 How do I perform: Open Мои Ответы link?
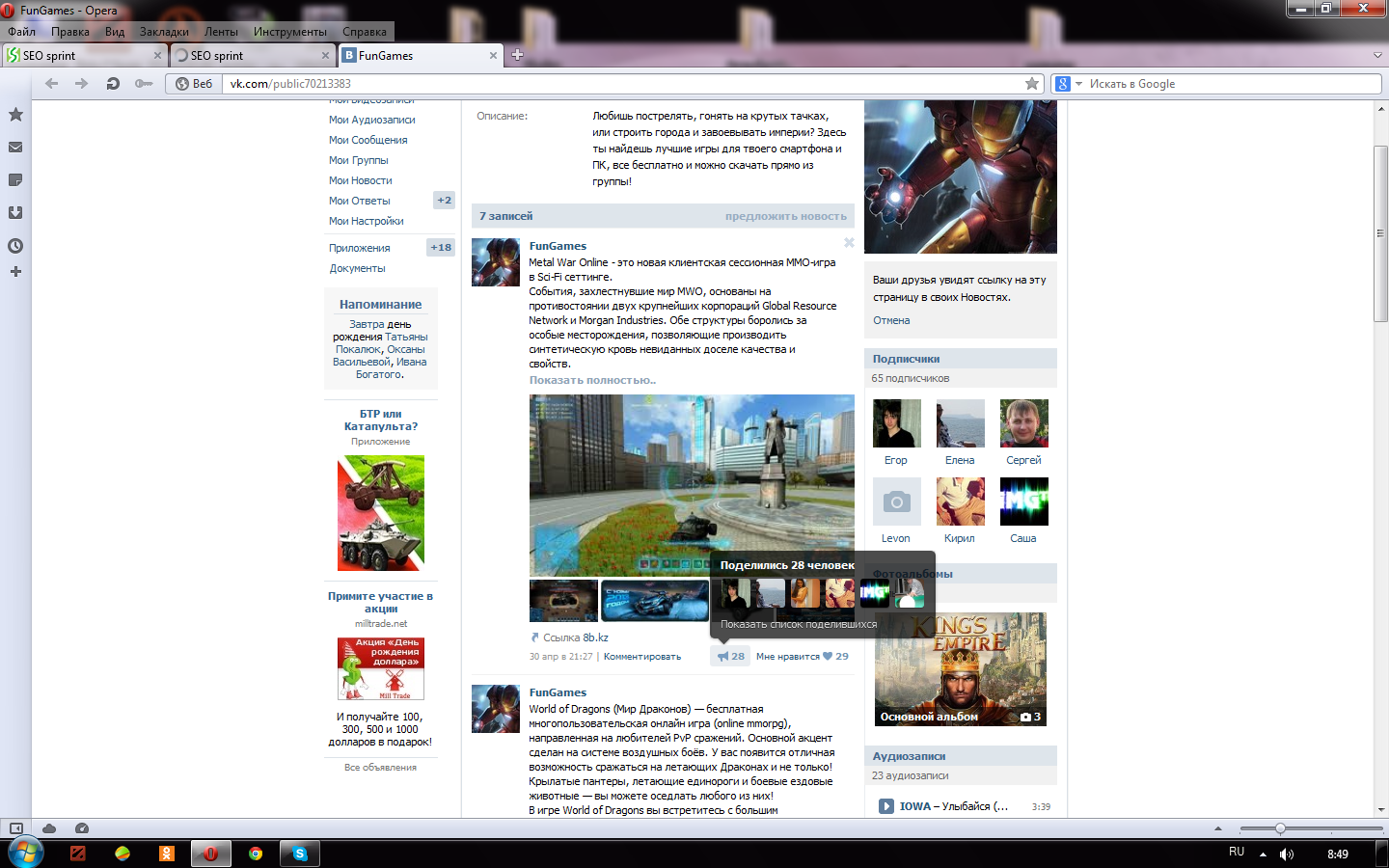point(359,201)
